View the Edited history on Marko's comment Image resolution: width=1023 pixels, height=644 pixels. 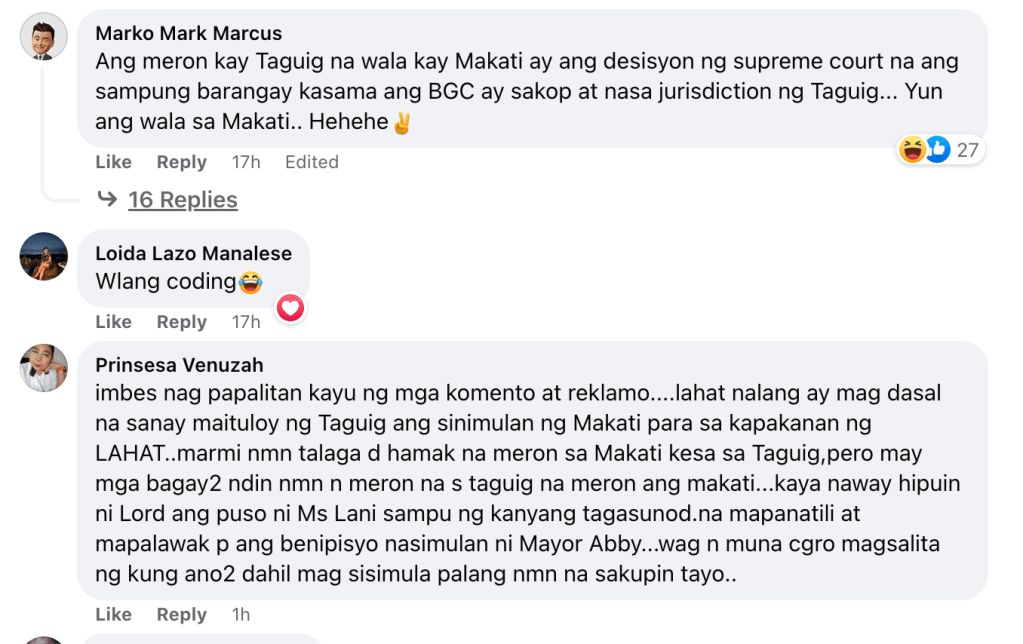(312, 162)
